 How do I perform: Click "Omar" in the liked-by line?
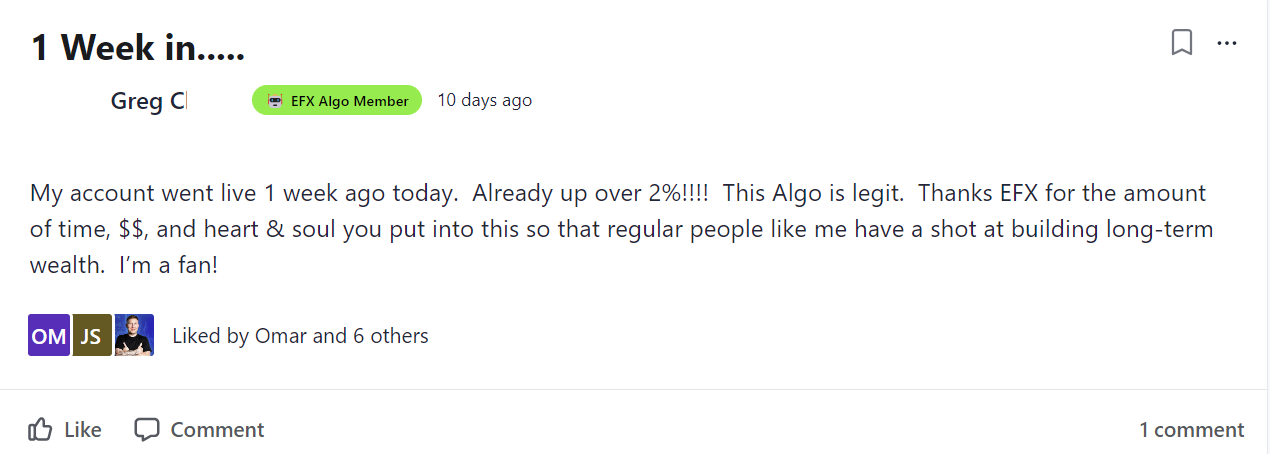(x=281, y=336)
